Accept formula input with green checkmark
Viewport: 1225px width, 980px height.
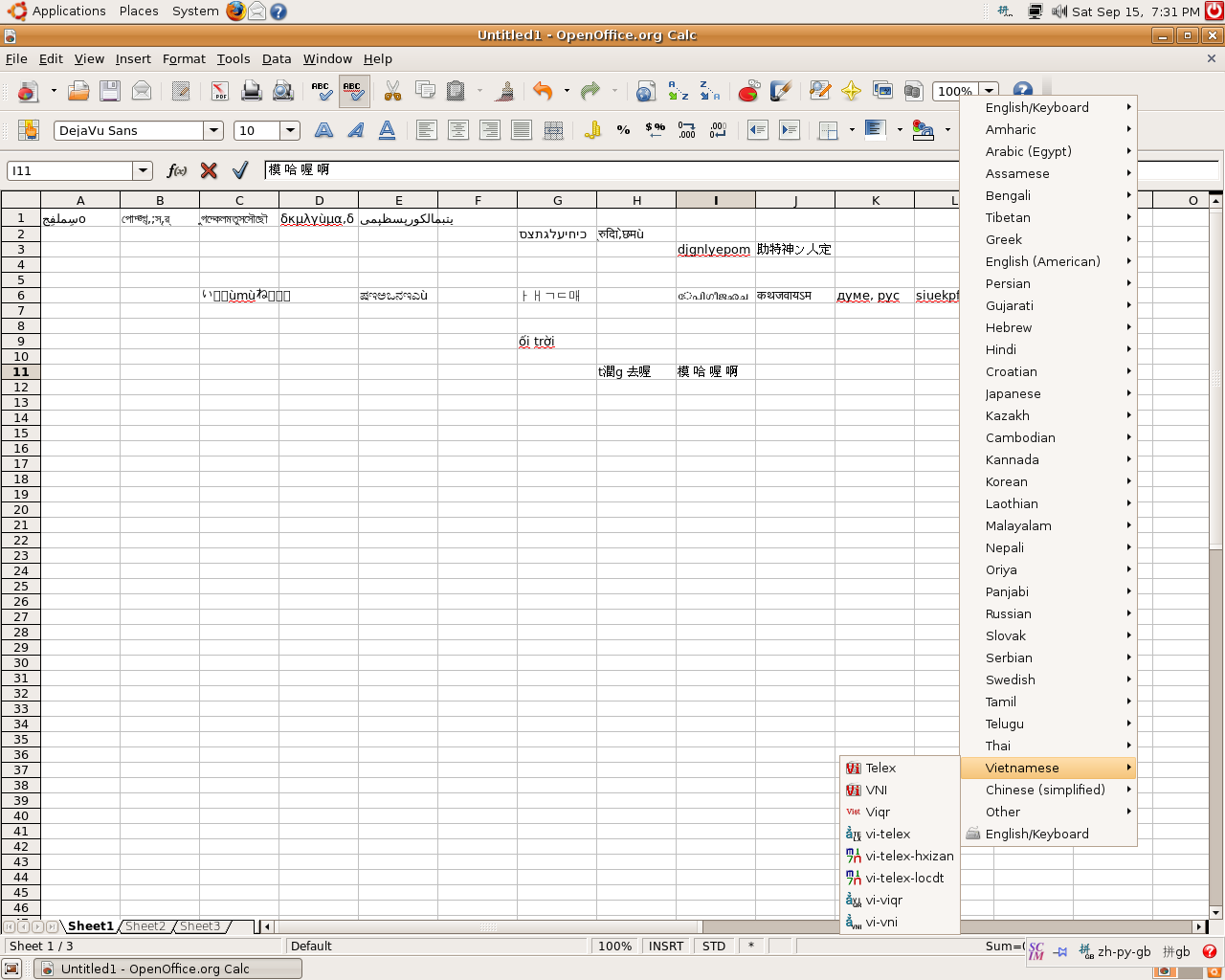pos(240,170)
